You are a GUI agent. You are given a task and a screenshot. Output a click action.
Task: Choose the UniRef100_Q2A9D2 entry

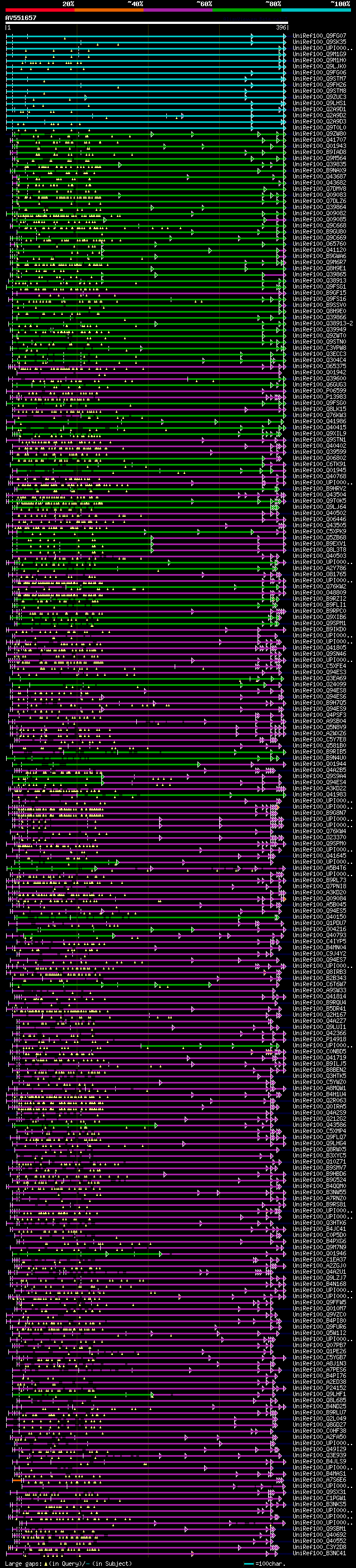319,115
